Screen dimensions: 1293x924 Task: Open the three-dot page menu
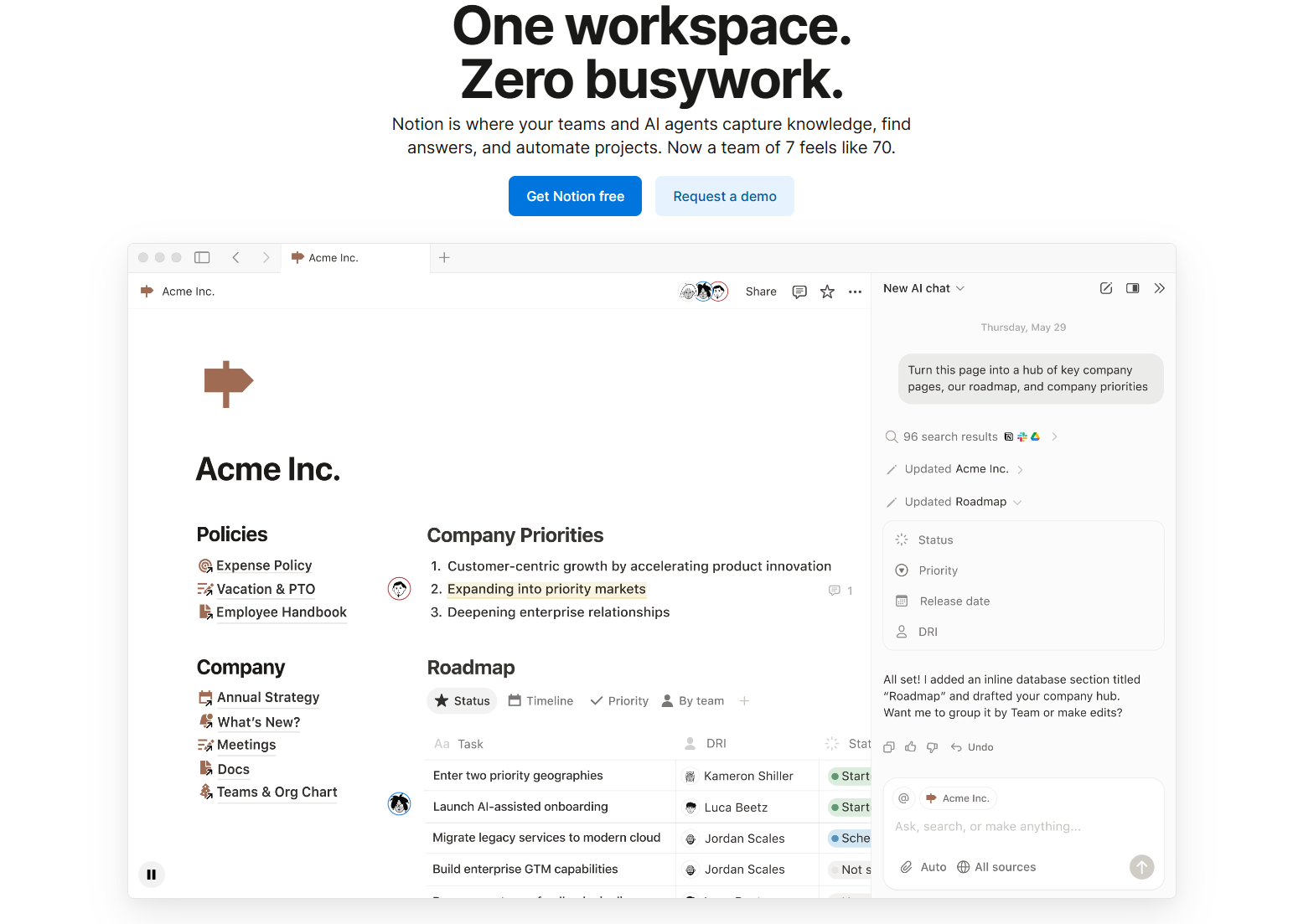pyautogui.click(x=855, y=292)
